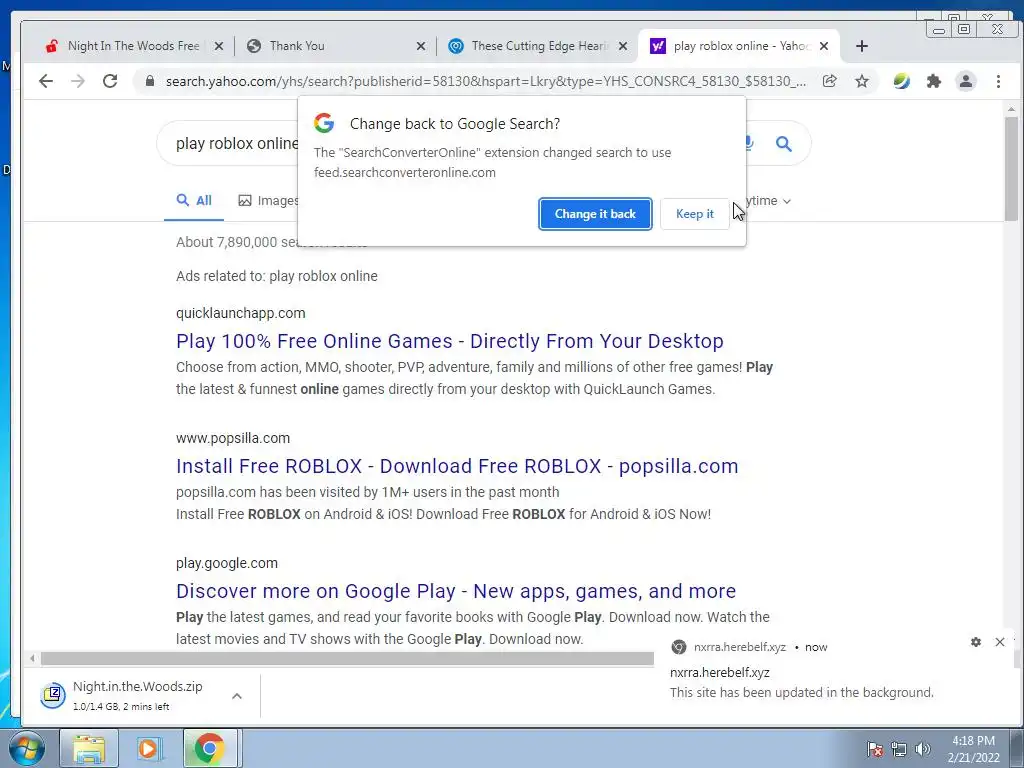
Task: Click the Yahoo search magnifier button
Action: coord(784,144)
